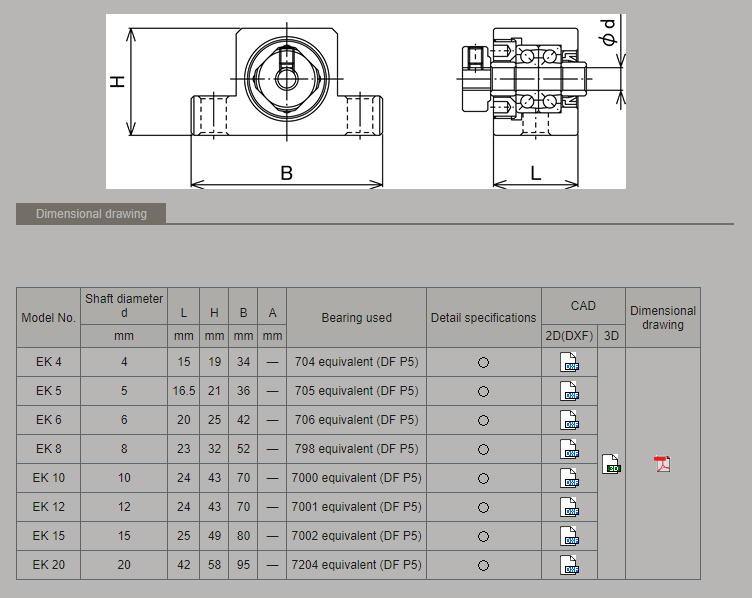Open the PDF dimensional drawing icon
Screen dimensions: 752x598
pyautogui.click(x=662, y=464)
